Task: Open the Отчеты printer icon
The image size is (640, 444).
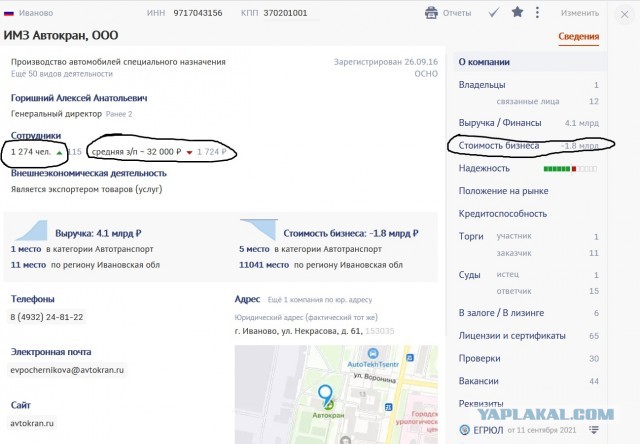Action: (x=431, y=13)
